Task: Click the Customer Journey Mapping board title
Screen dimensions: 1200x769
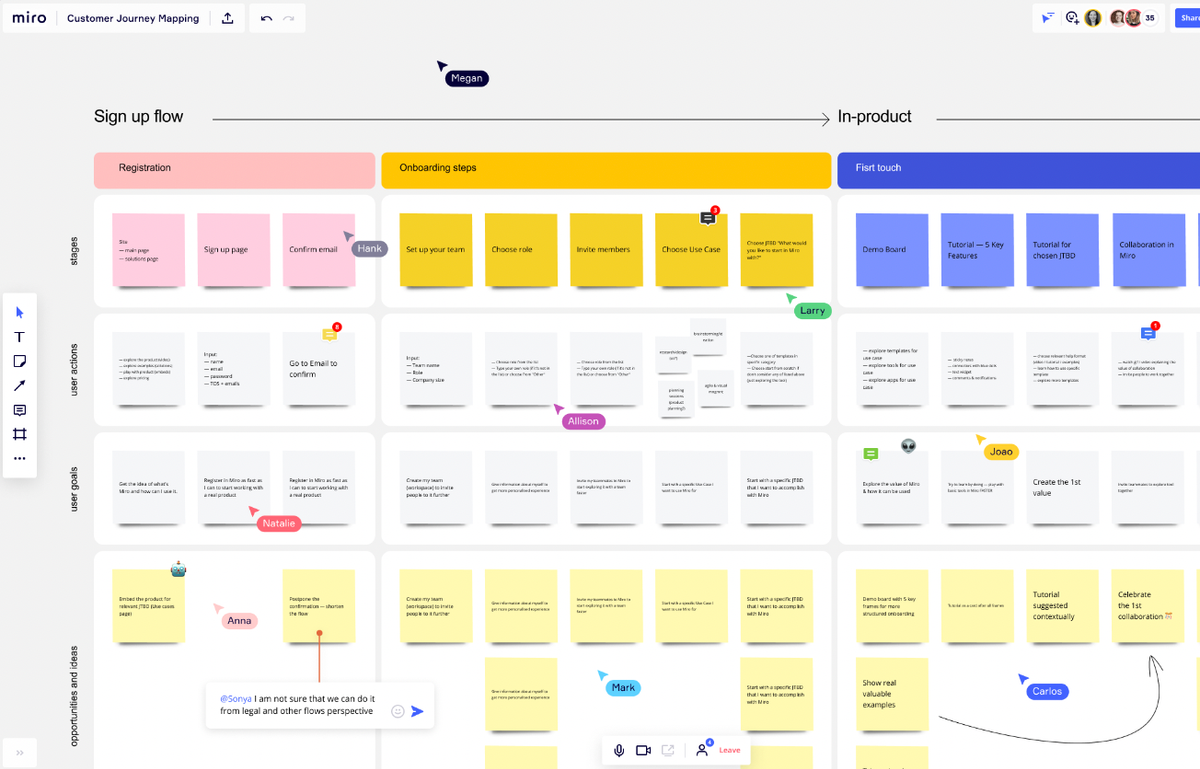Action: coord(133,18)
